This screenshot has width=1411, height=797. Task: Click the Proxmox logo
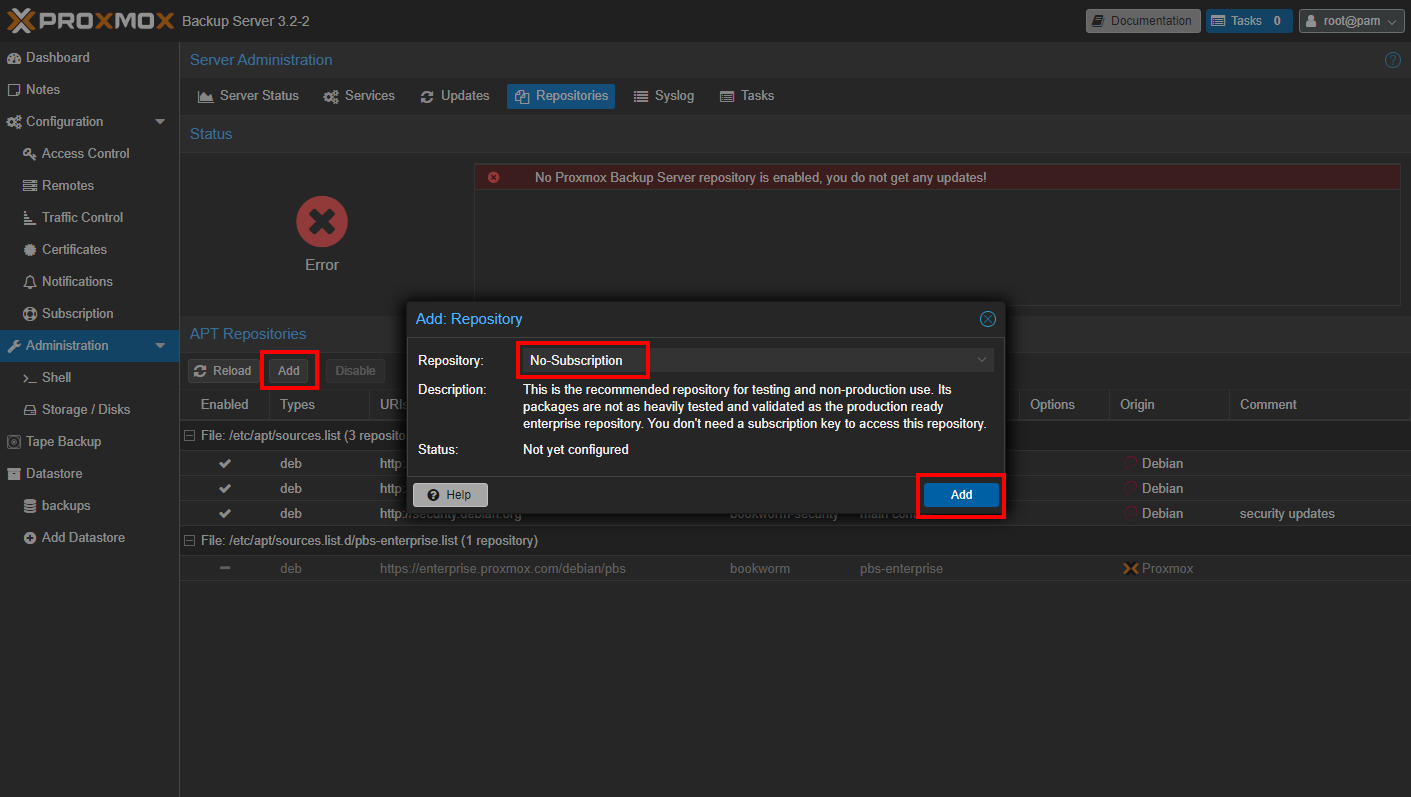(x=91, y=20)
